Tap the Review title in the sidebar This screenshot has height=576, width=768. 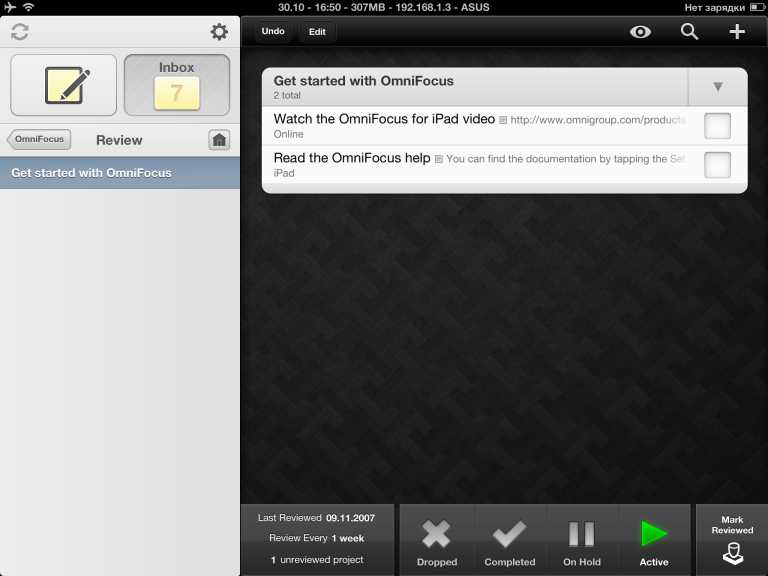click(x=119, y=140)
